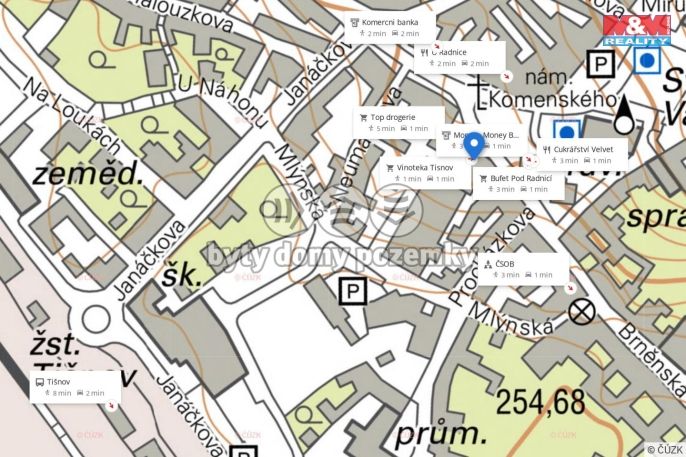Viewport: 686px width, 457px height.
Task: Click the ČÚZK copyright attribution
Action: [x=665, y=449]
